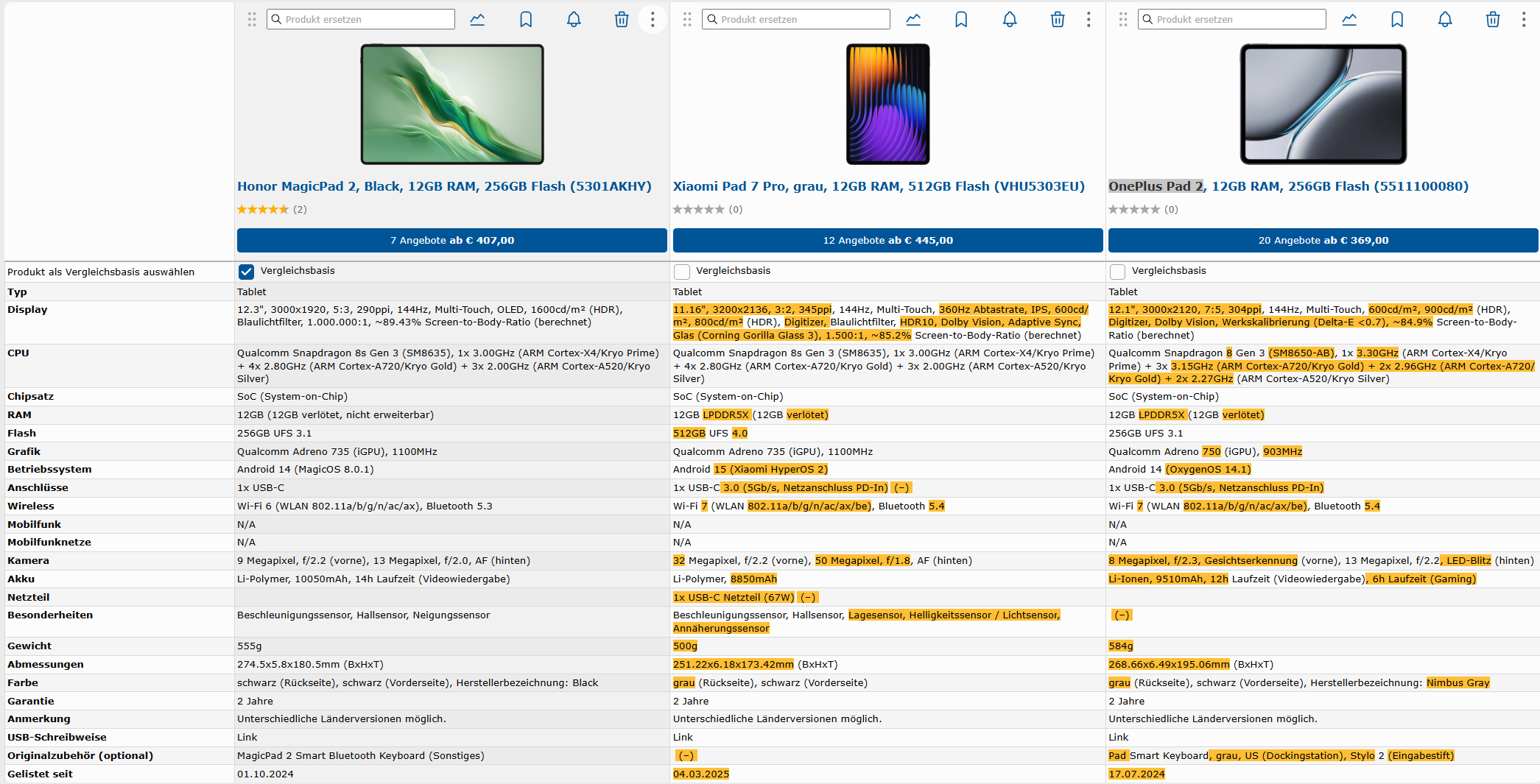Viewport: 1540px width, 784px height.
Task: Open price history chart for Honor MagicPad 2
Action: (x=477, y=20)
